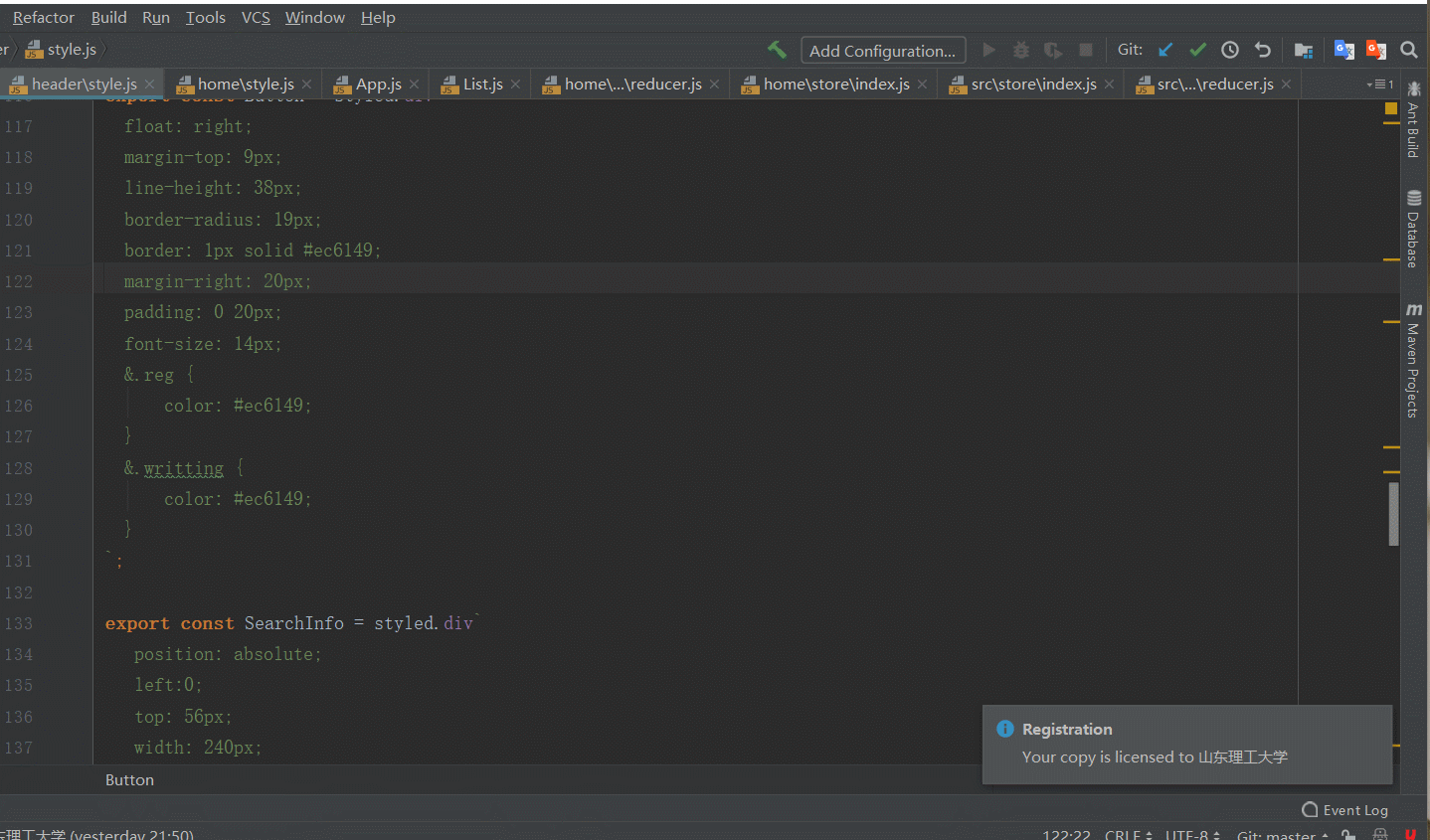1430x840 pixels.
Task: Open the Build menu
Action: pos(108,18)
